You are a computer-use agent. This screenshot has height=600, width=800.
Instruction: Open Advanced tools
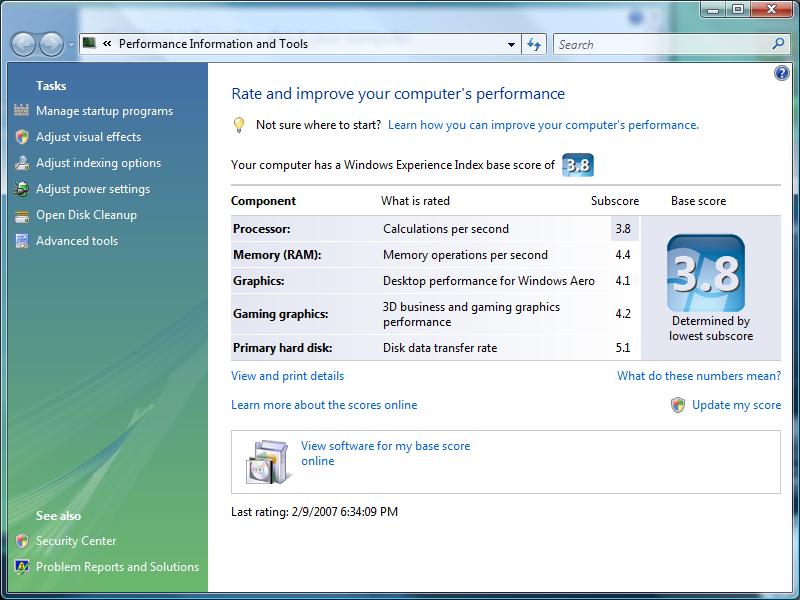coord(77,241)
